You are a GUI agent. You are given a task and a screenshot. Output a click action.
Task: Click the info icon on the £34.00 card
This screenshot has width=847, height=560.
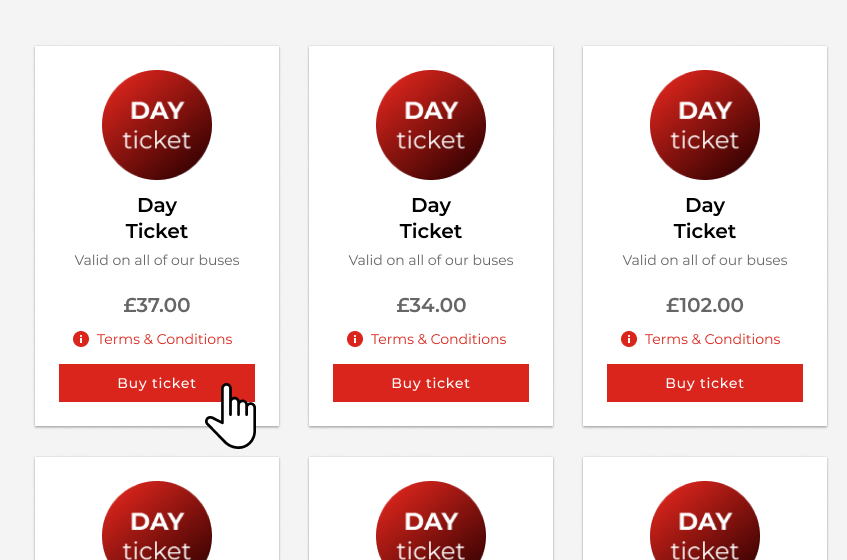[355, 339]
